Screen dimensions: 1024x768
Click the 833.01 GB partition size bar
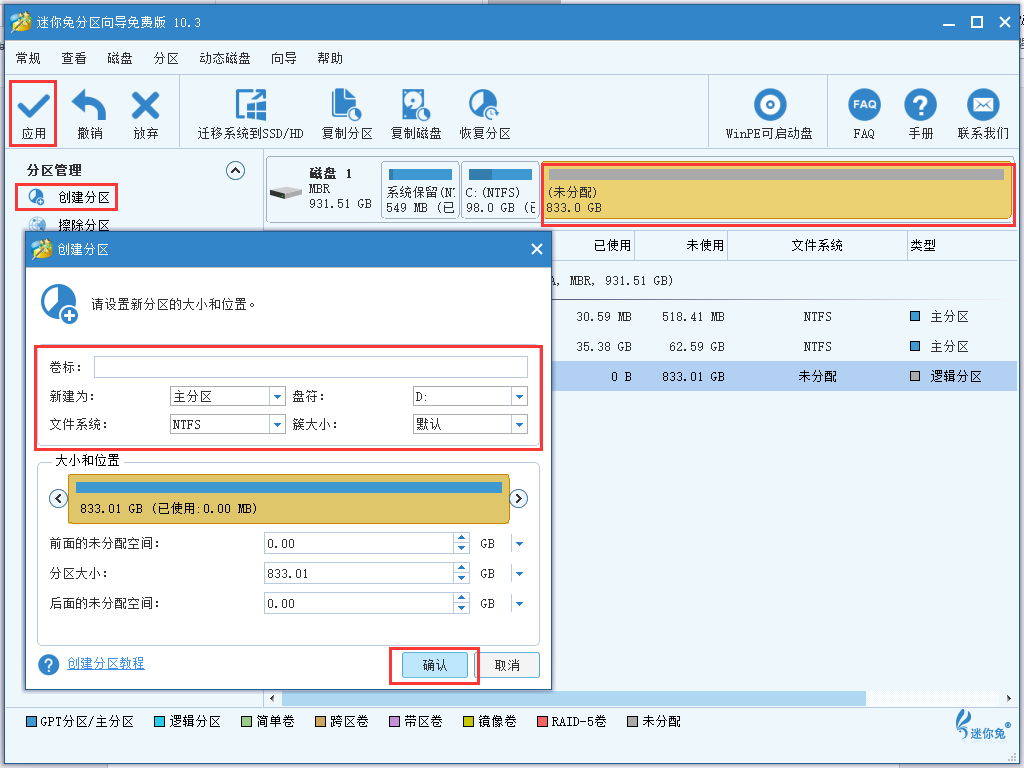(x=289, y=499)
